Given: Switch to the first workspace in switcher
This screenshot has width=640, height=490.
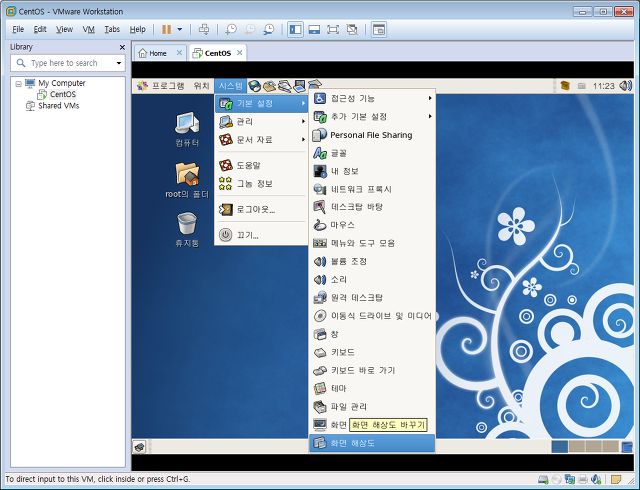Looking at the screenshot, I should 560,447.
